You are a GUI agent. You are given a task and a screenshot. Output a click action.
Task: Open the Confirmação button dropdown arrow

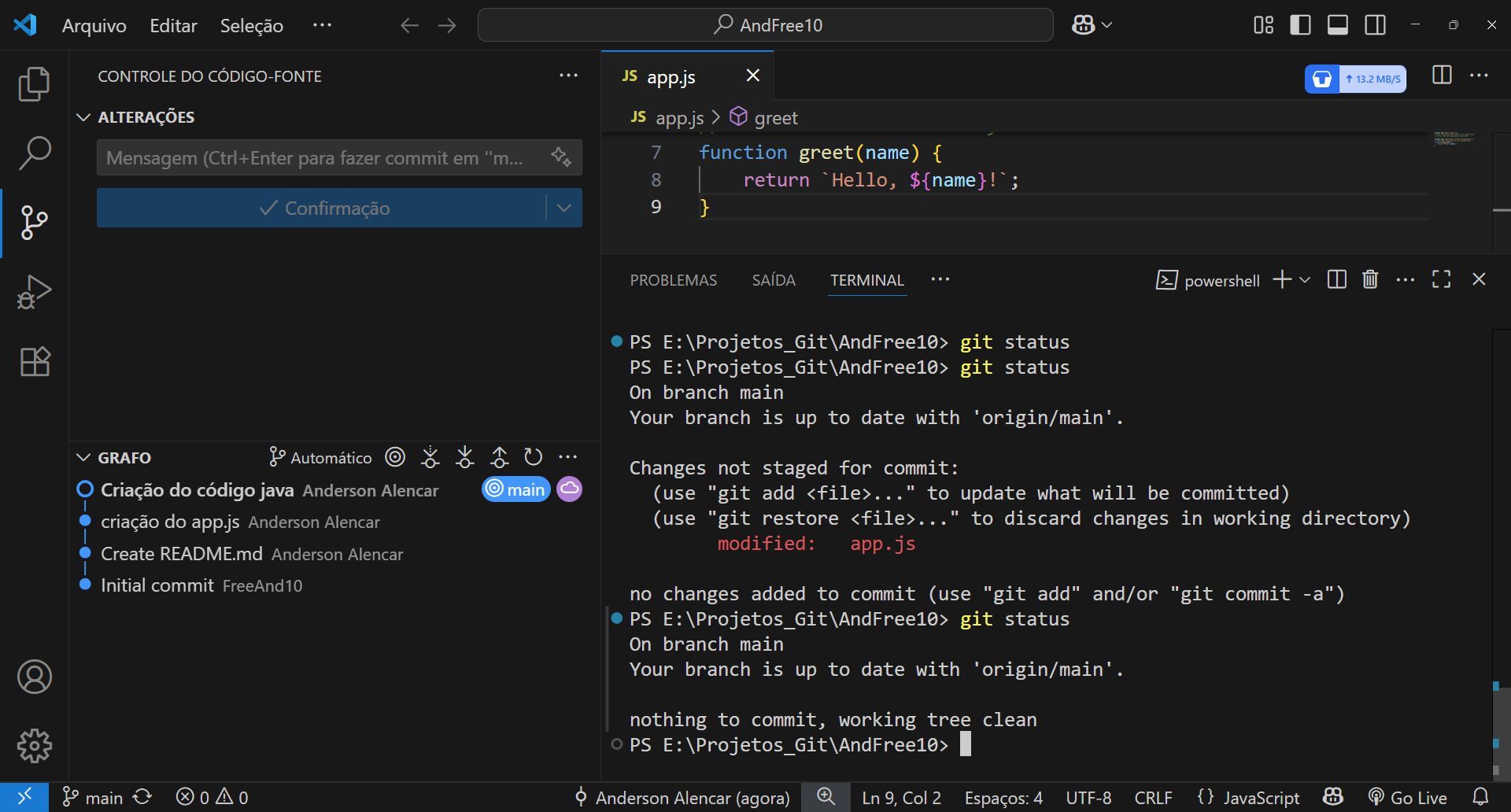563,208
